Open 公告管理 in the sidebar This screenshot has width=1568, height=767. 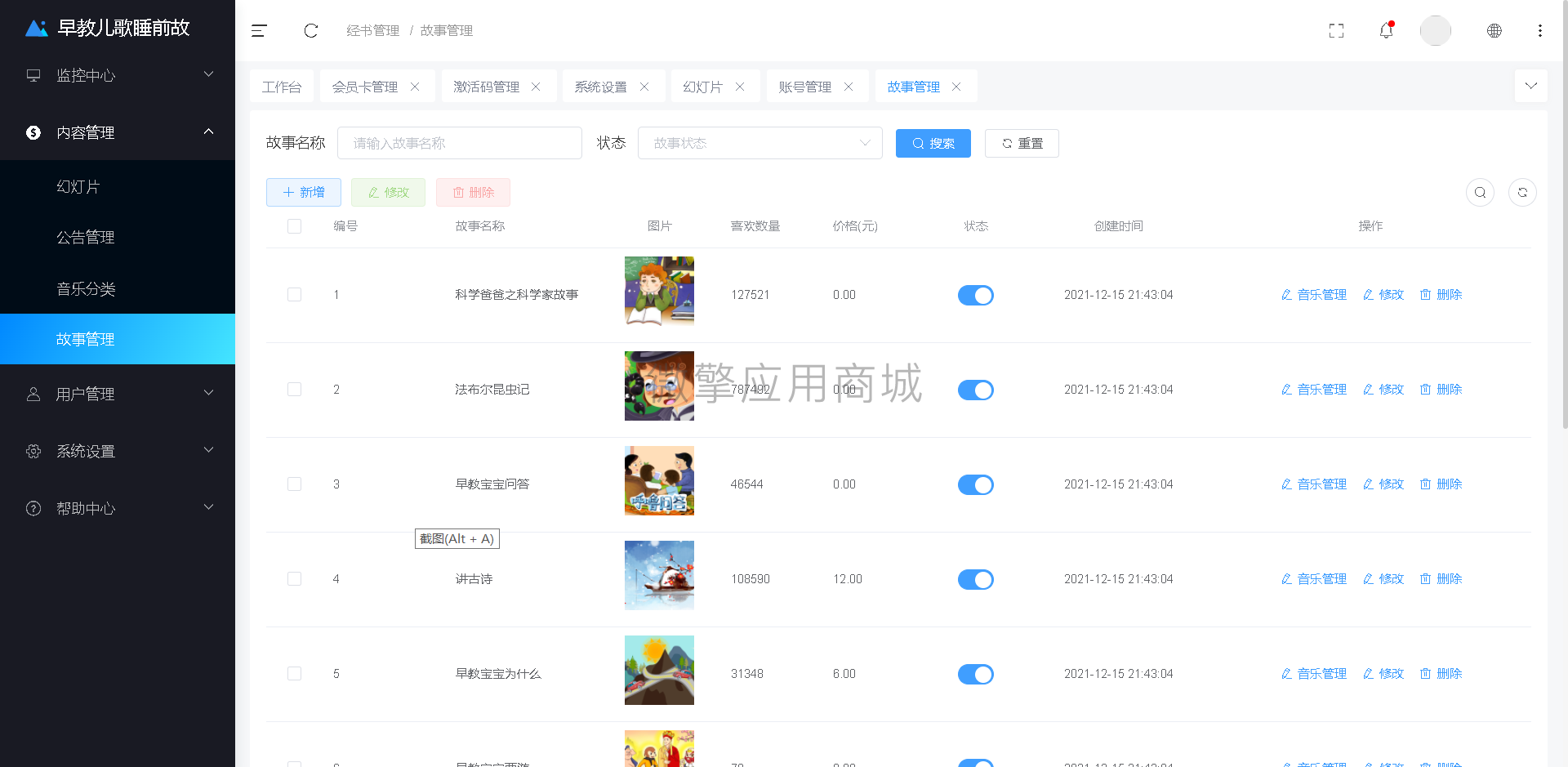coord(118,237)
